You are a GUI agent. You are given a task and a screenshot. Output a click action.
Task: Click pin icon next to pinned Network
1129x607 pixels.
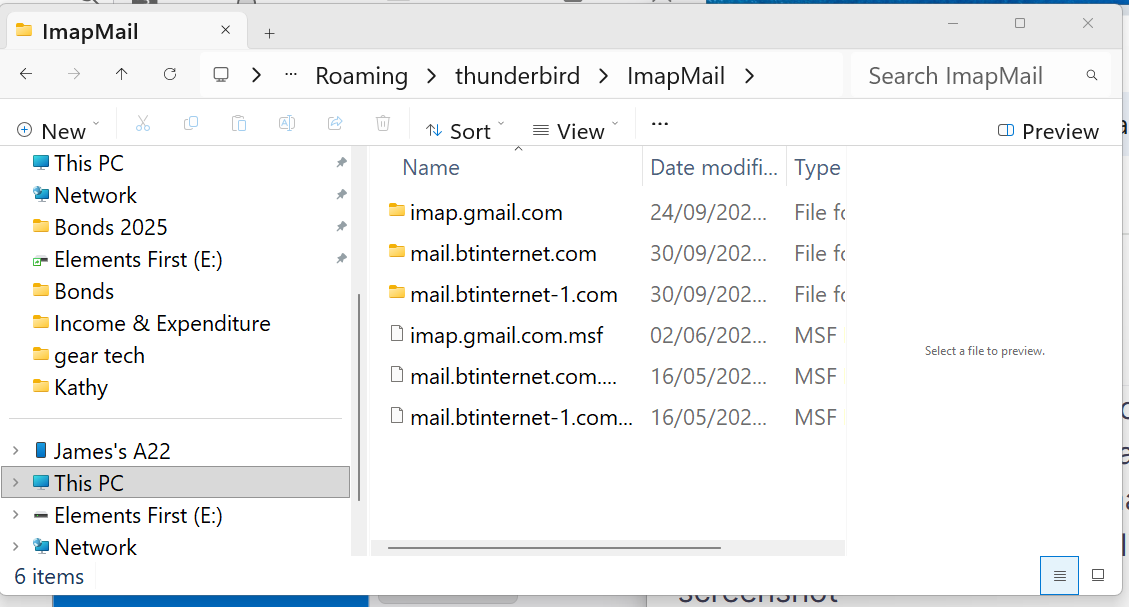[x=341, y=194]
